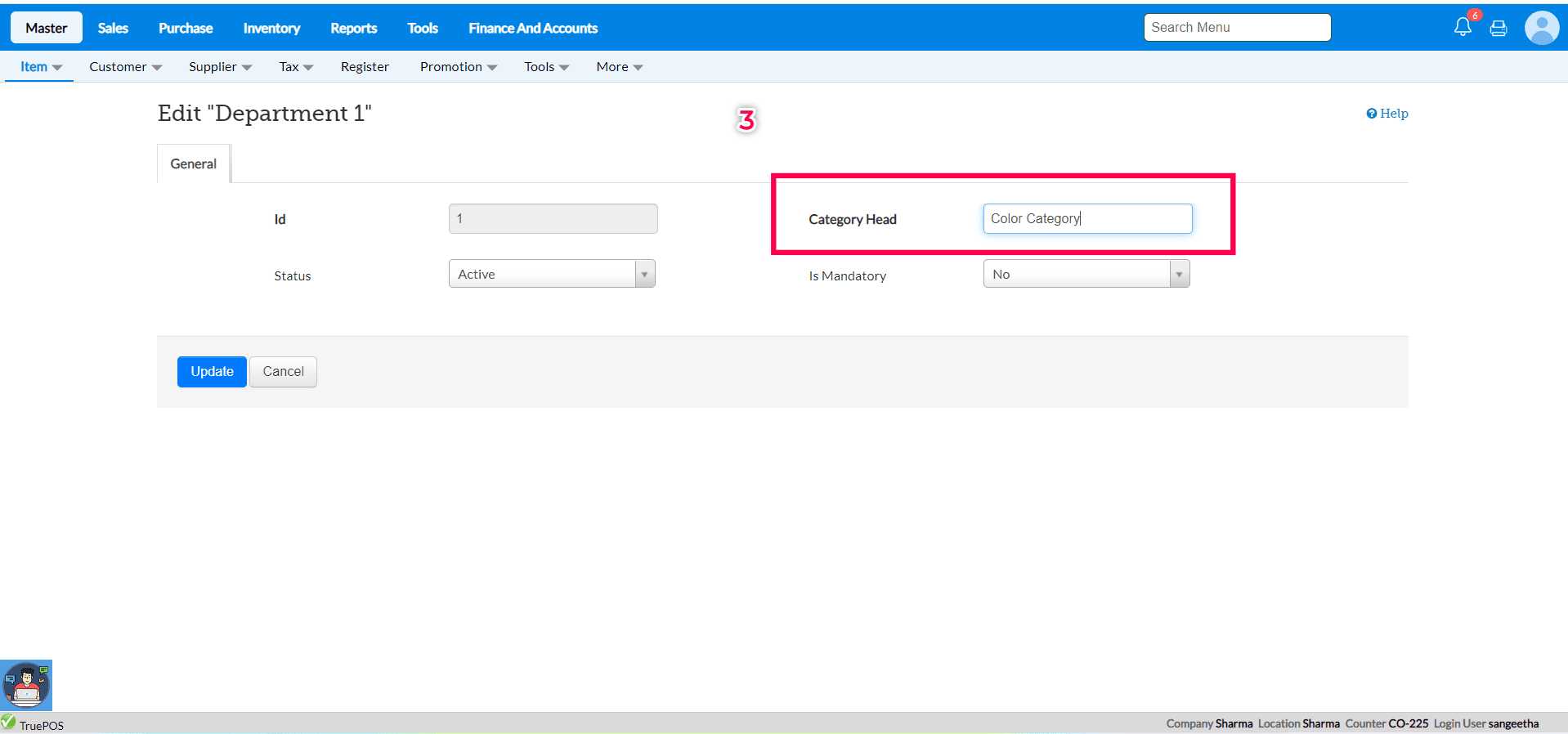The width and height of the screenshot is (1568, 734).
Task: Click the TruePOS green check status icon
Action: [8, 723]
